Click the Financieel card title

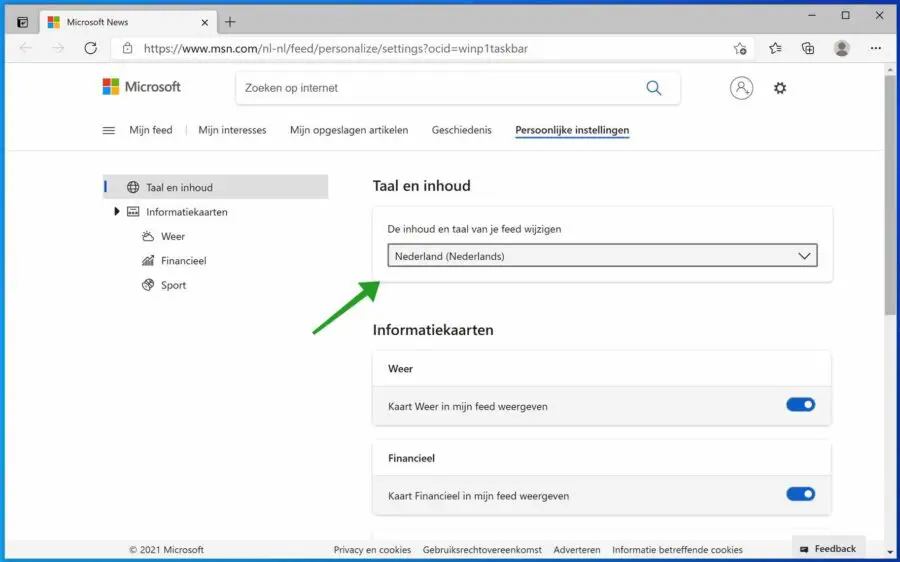click(x=412, y=458)
